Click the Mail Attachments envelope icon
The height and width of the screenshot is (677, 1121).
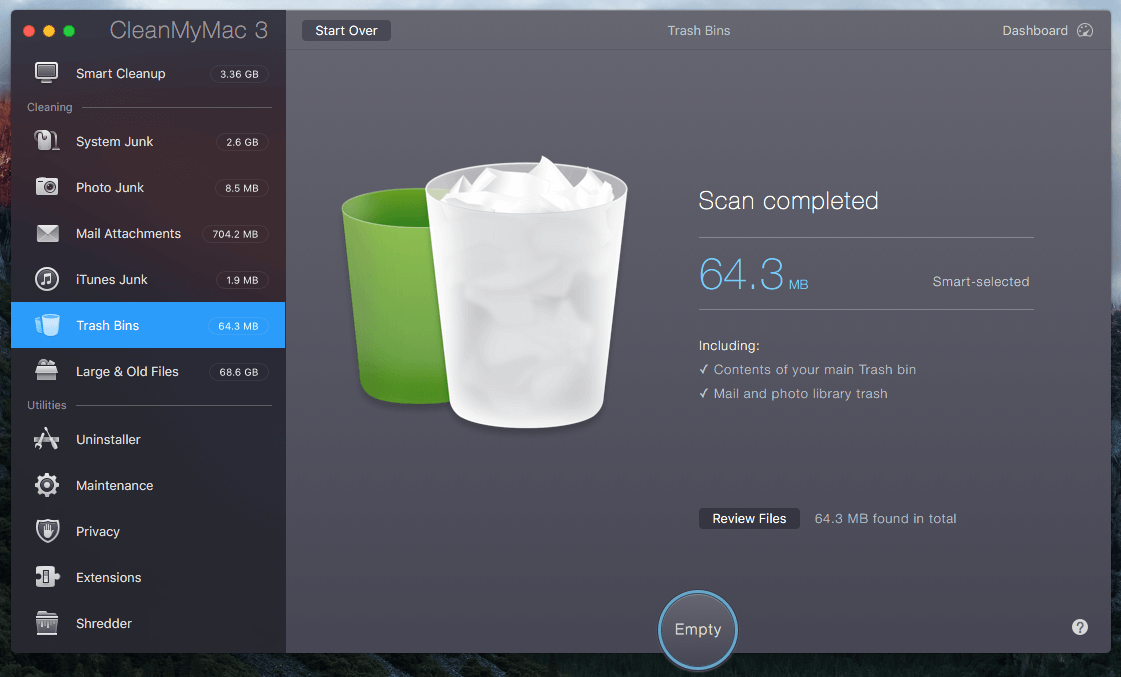pyautogui.click(x=47, y=233)
